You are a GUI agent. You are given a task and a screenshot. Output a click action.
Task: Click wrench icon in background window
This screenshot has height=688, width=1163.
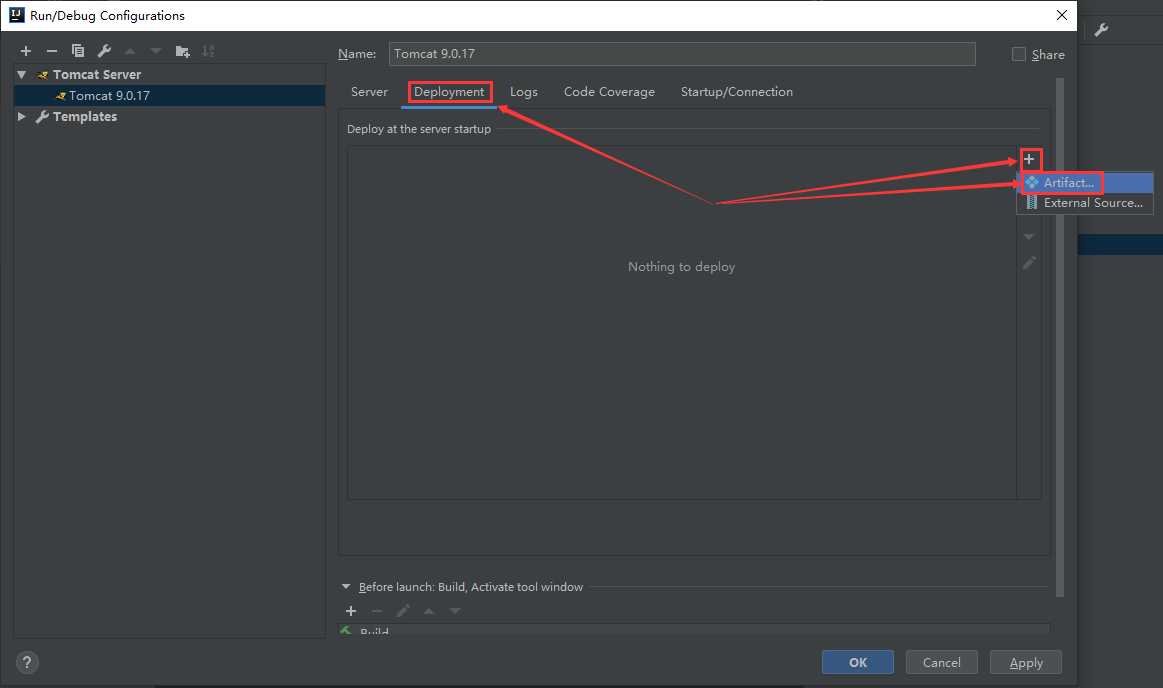1101,30
